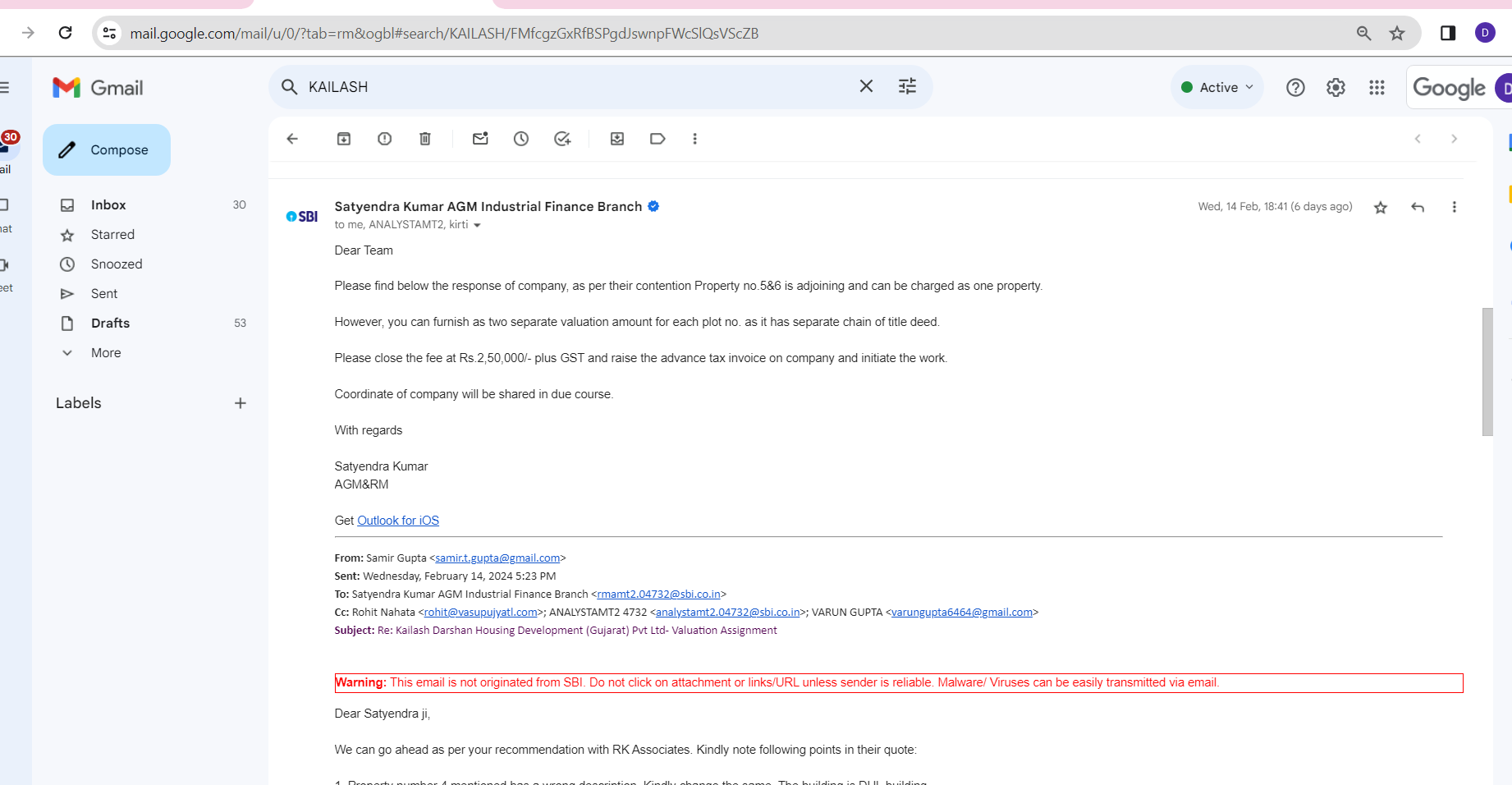Toggle the browser side panel
Viewport: 1512px width, 785px height.
point(1448,33)
